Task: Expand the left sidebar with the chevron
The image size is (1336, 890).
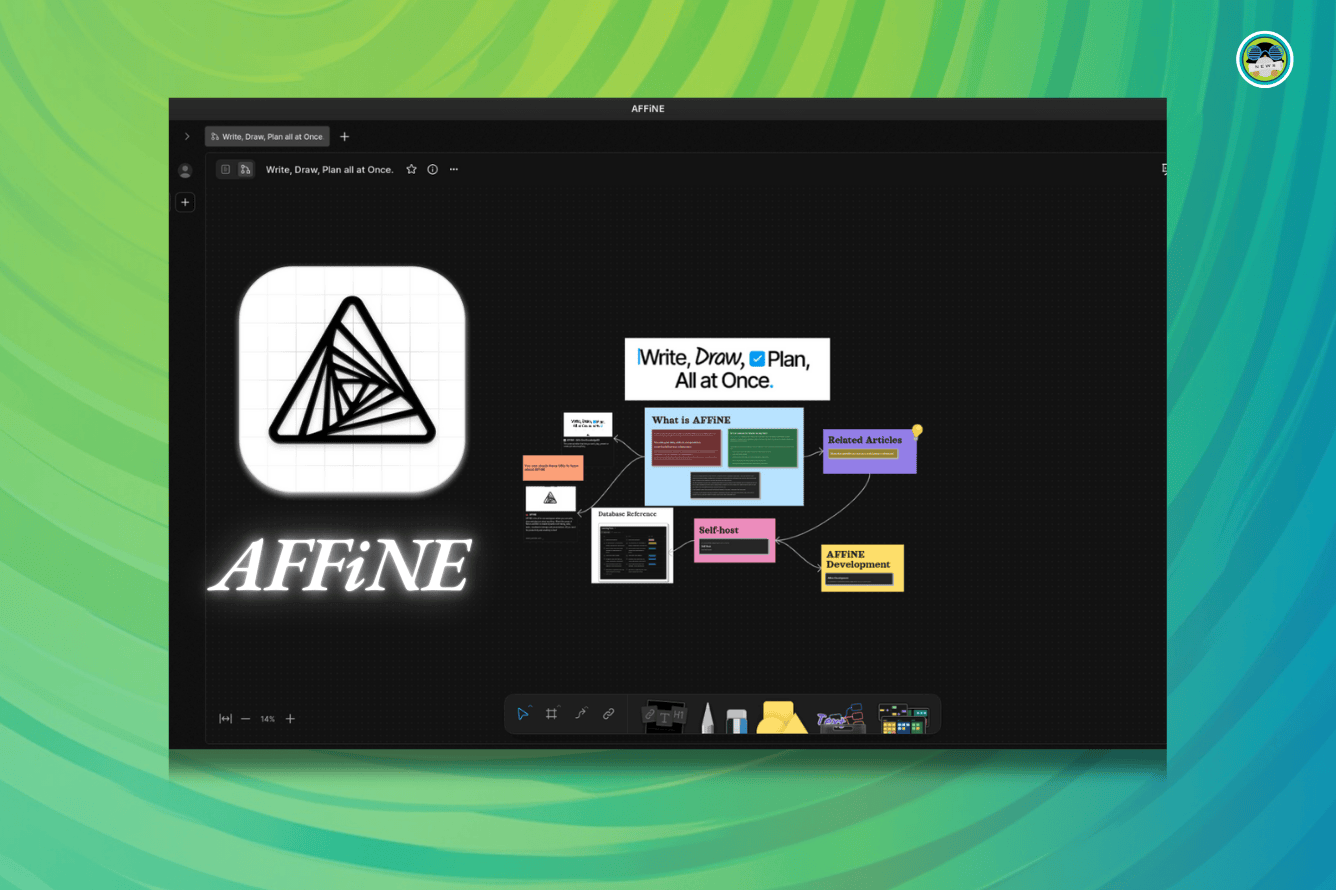Action: pos(187,136)
